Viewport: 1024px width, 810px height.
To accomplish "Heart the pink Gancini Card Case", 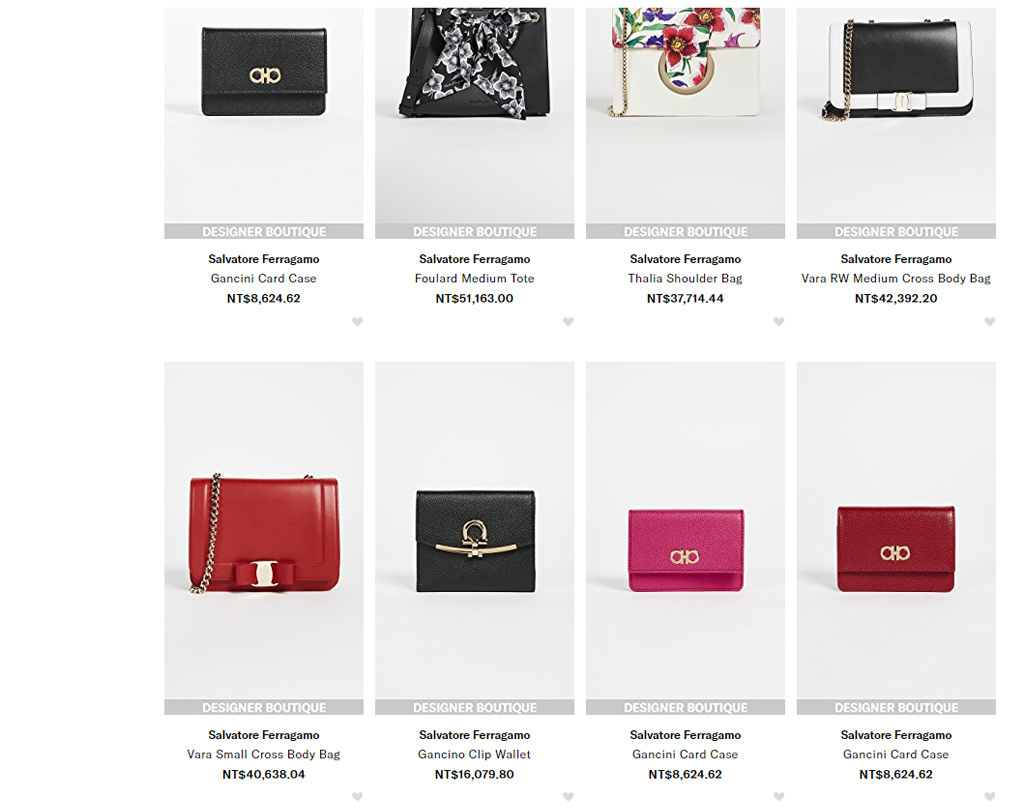I will click(x=778, y=796).
